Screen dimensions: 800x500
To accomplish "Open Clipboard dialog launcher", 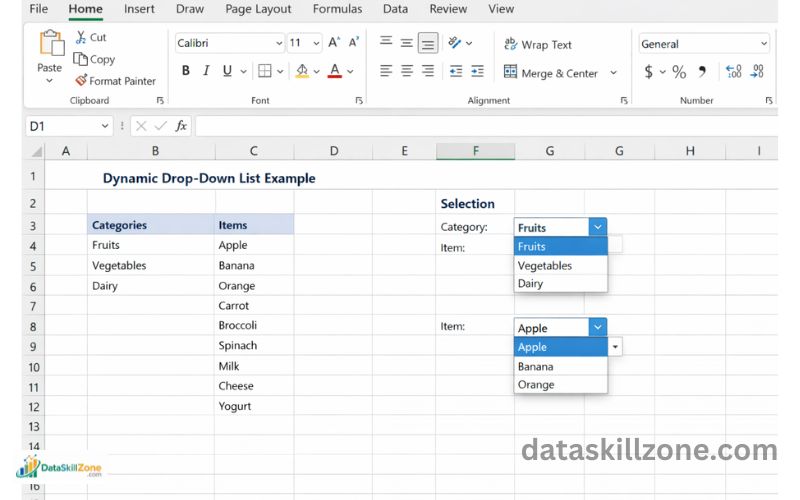I will coord(160,101).
